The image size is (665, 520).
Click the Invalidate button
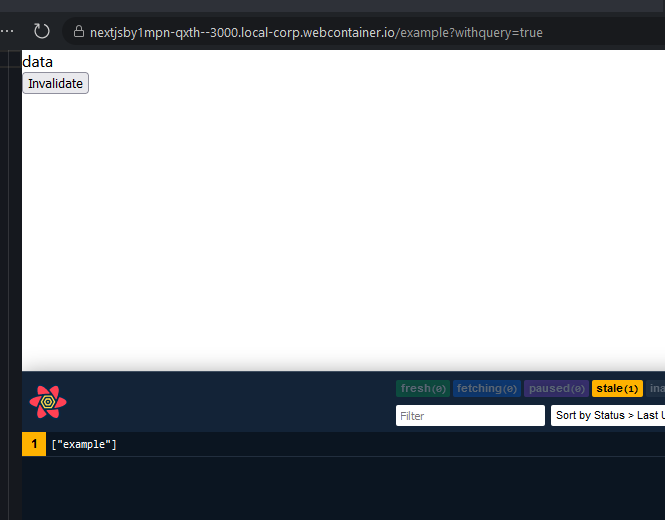point(56,83)
